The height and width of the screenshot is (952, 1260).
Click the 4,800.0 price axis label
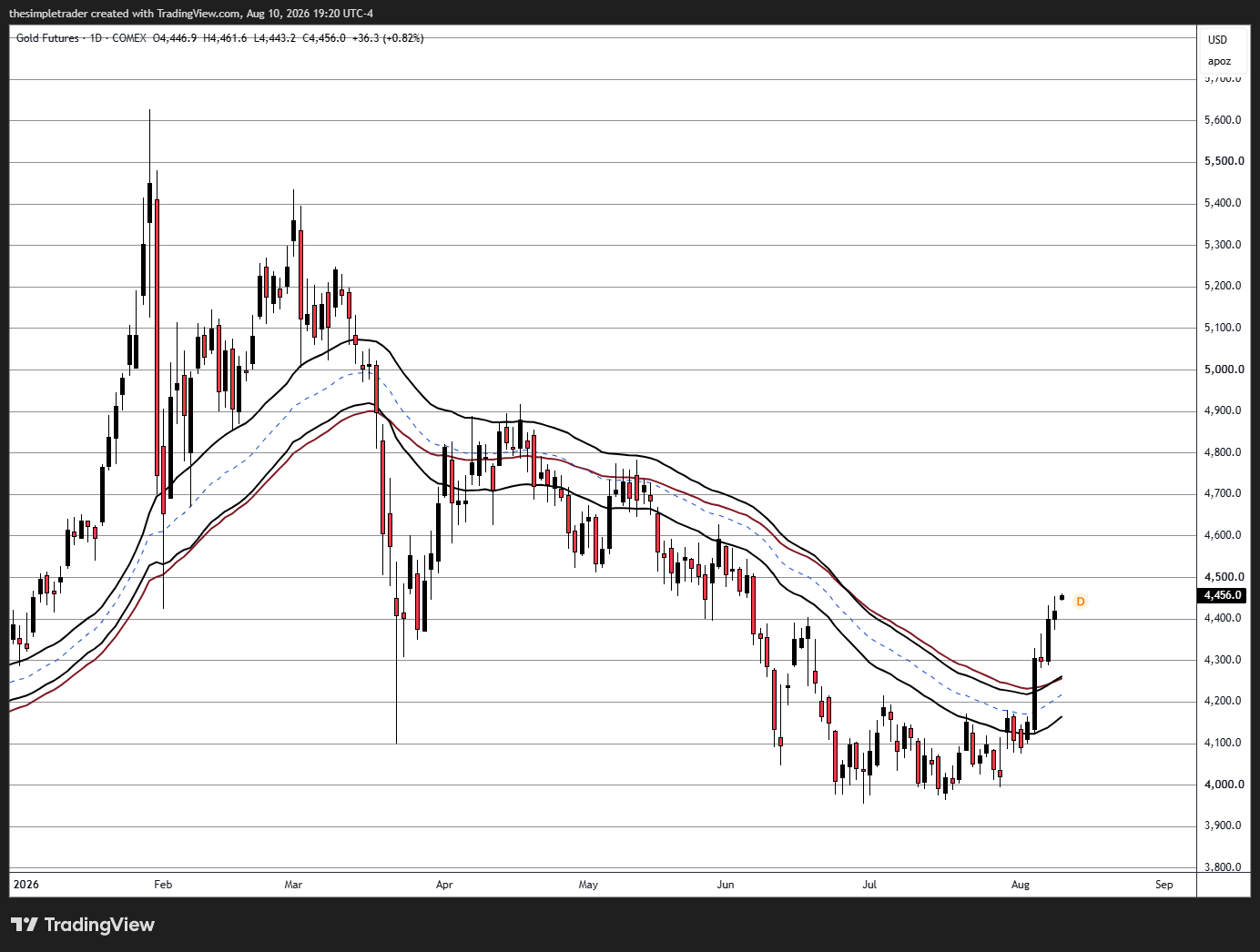pos(1223,452)
